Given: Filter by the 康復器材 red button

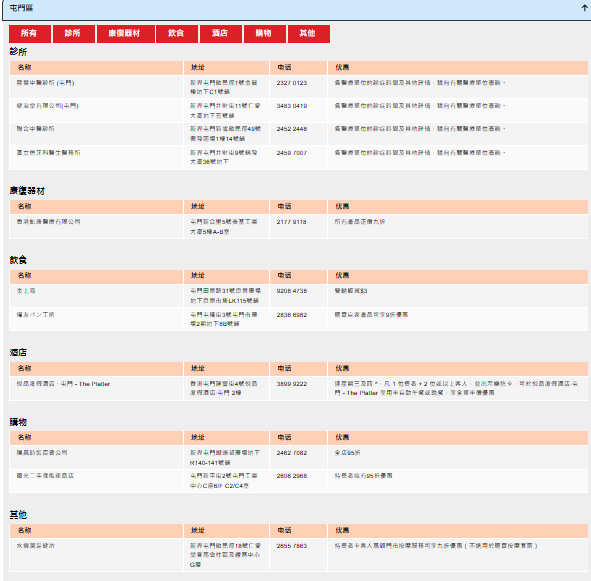Looking at the screenshot, I should (x=126, y=34).
